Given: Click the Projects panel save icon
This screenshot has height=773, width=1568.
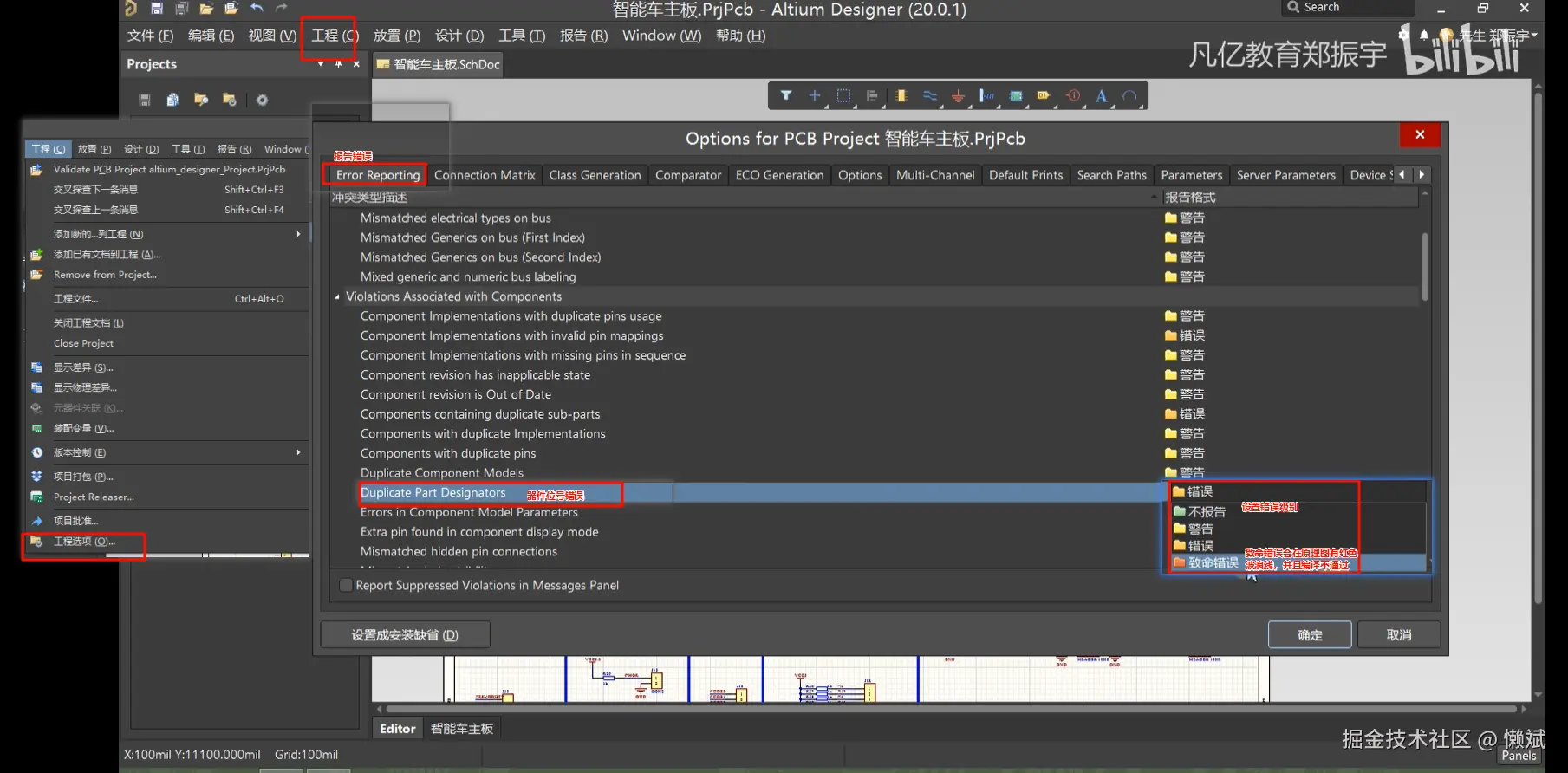Looking at the screenshot, I should (x=145, y=100).
